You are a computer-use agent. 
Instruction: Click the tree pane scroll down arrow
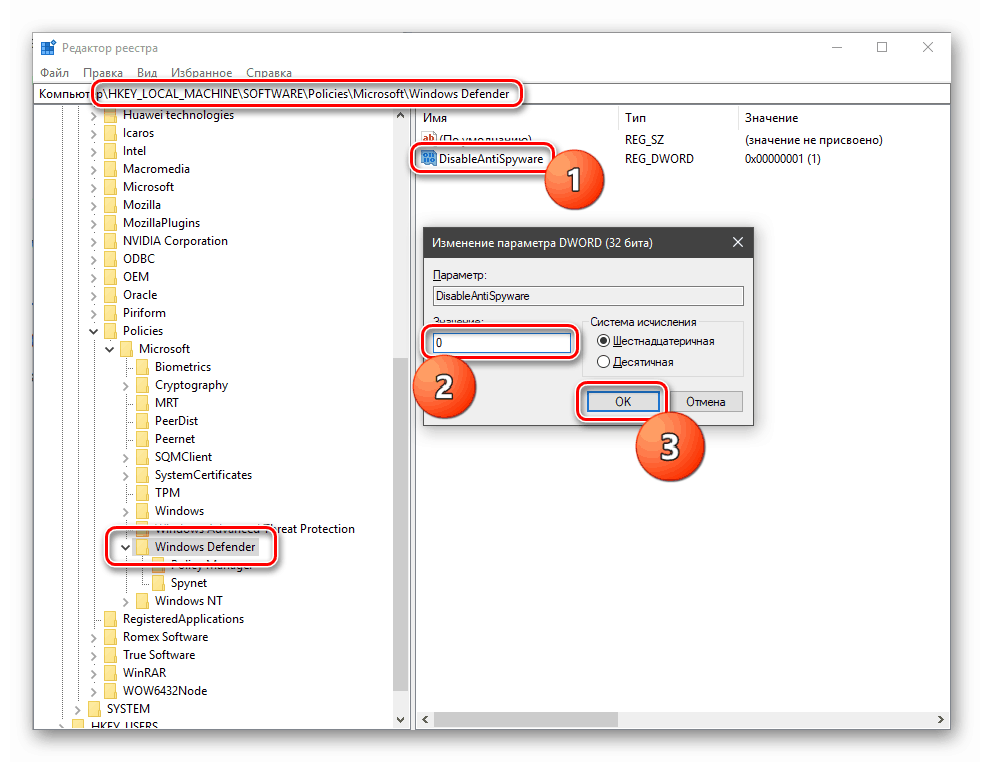[x=401, y=720]
